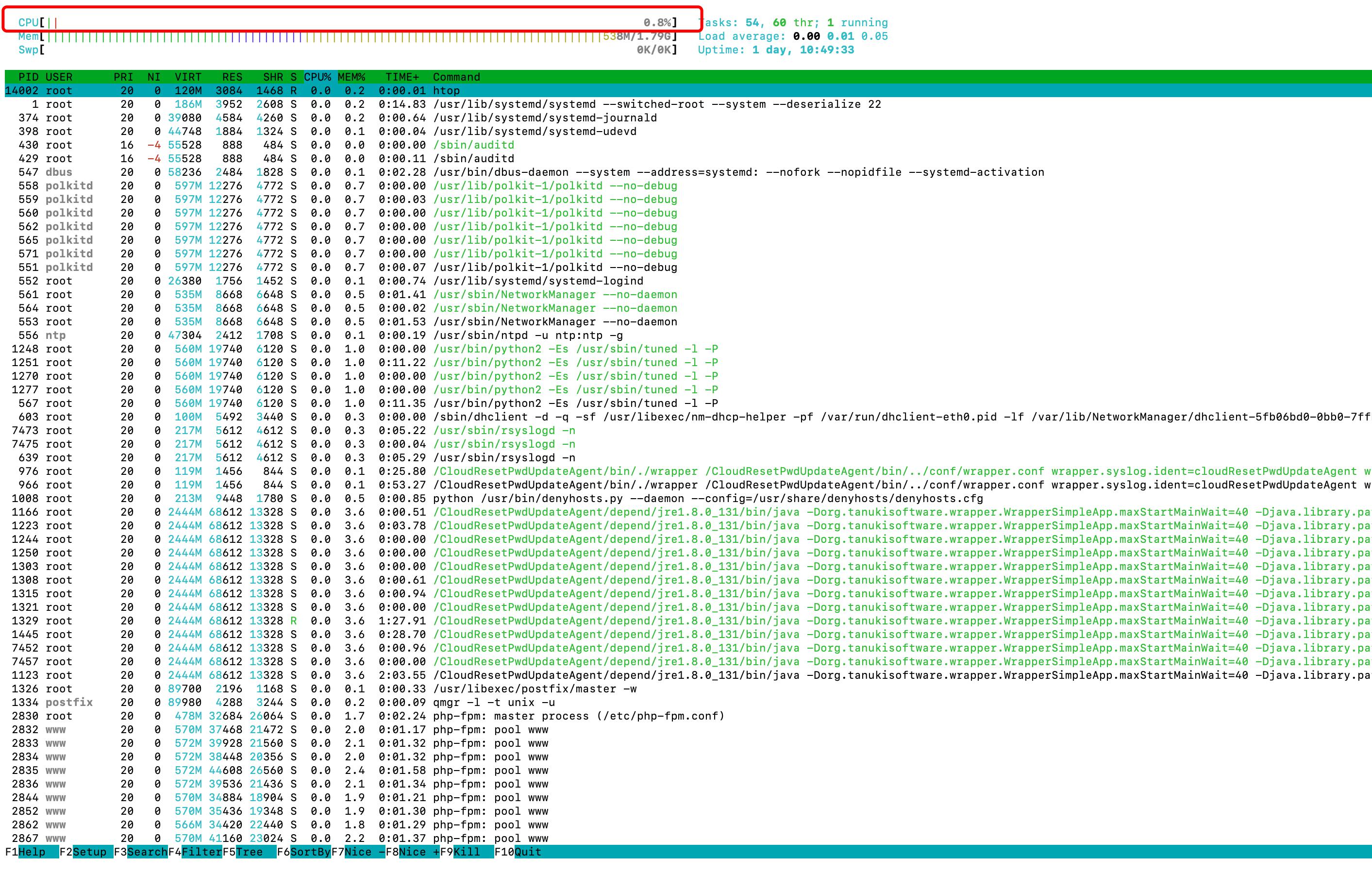Click the CPU usage meter bar
Screen dimensions: 1372x873
348,23
